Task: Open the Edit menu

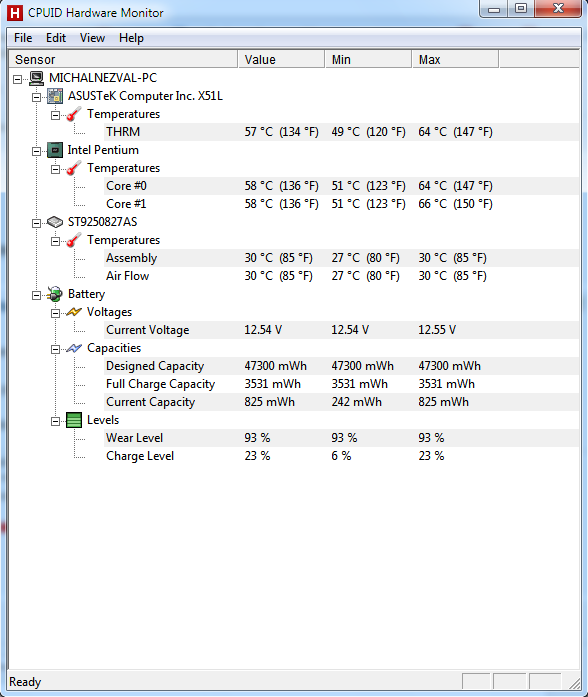Action: click(56, 38)
